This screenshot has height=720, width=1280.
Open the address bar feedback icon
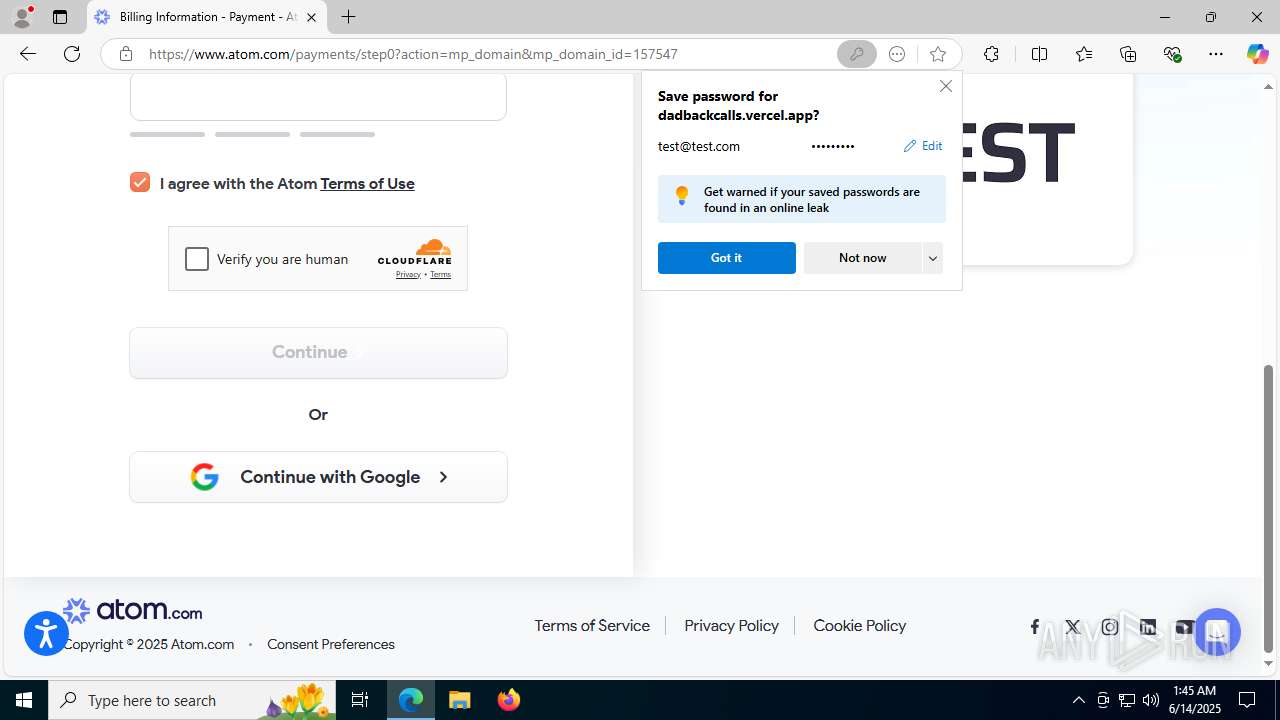point(897,54)
